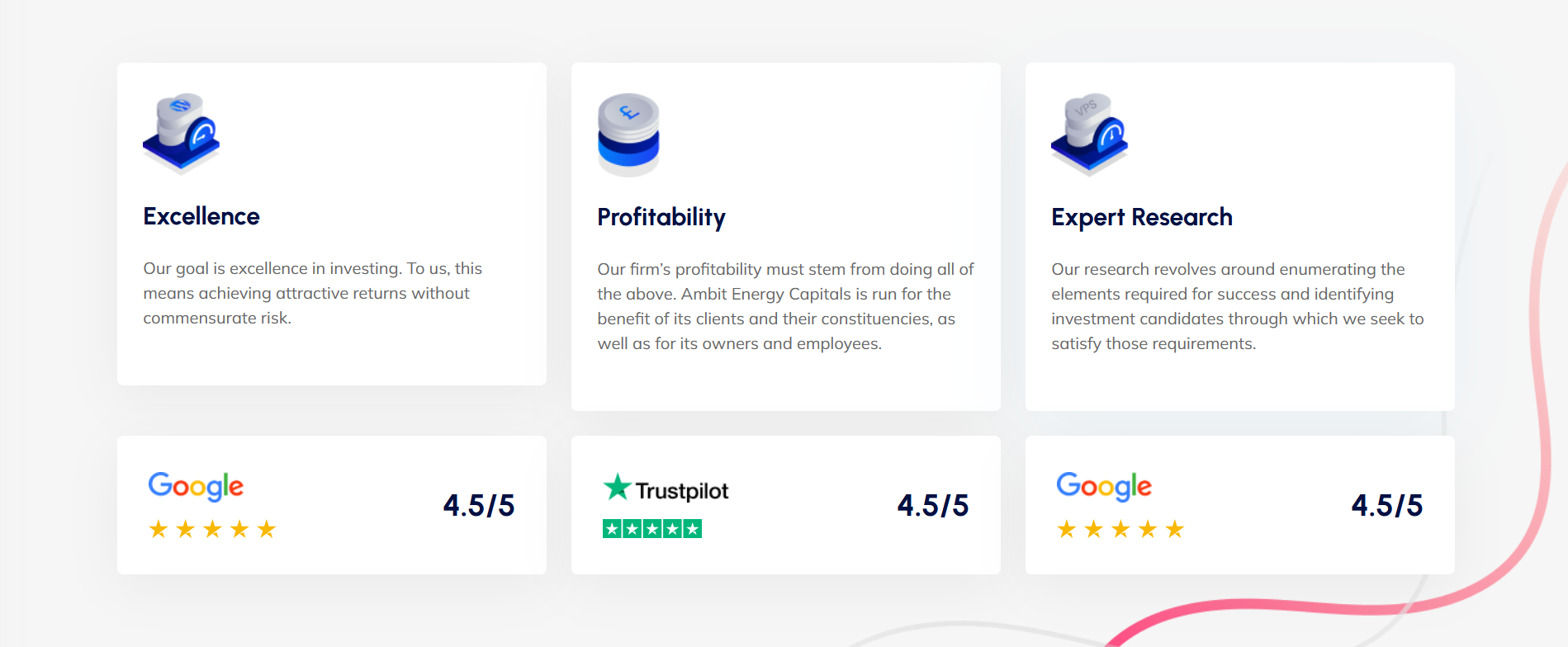
Task: Click the green star in Trustpilot logo
Action: click(x=617, y=487)
